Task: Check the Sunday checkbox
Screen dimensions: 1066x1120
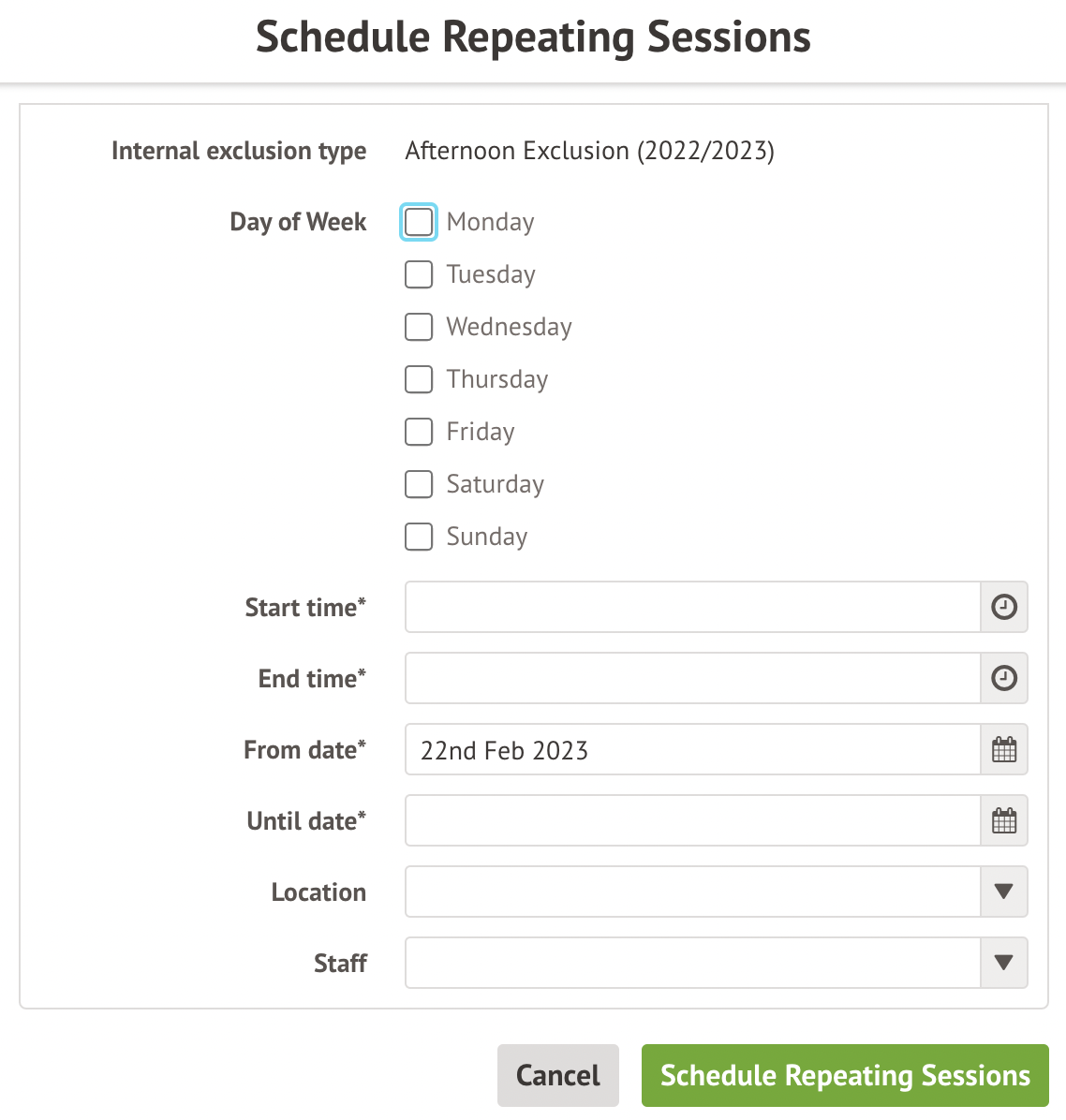Action: click(x=419, y=537)
